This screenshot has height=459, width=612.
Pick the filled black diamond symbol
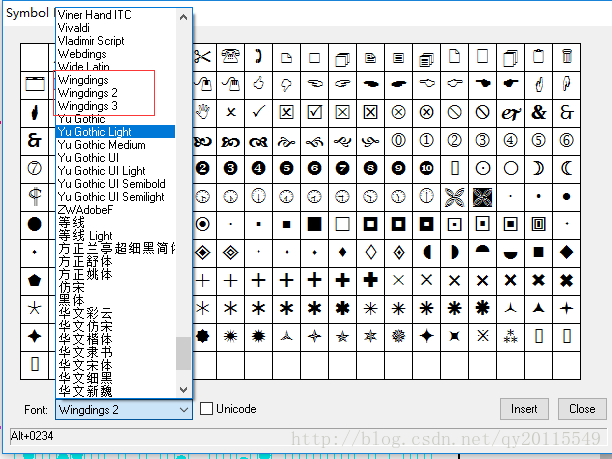(567, 252)
